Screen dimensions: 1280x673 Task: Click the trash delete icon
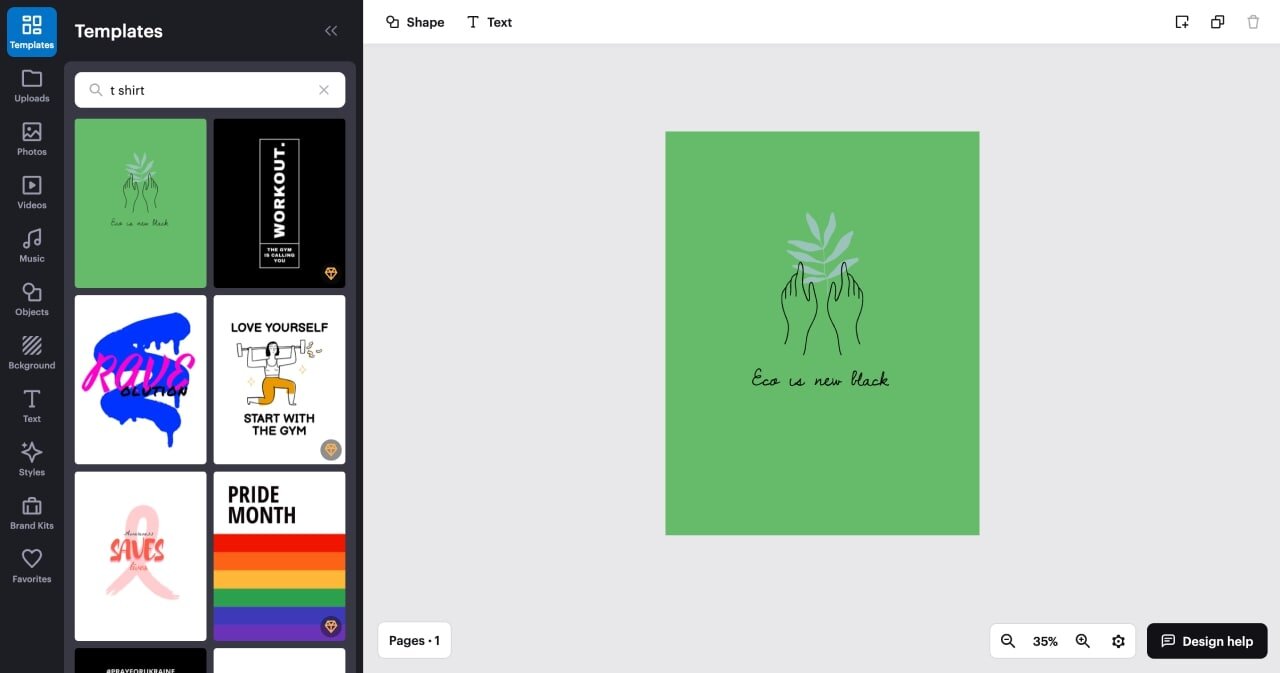[x=1253, y=22]
